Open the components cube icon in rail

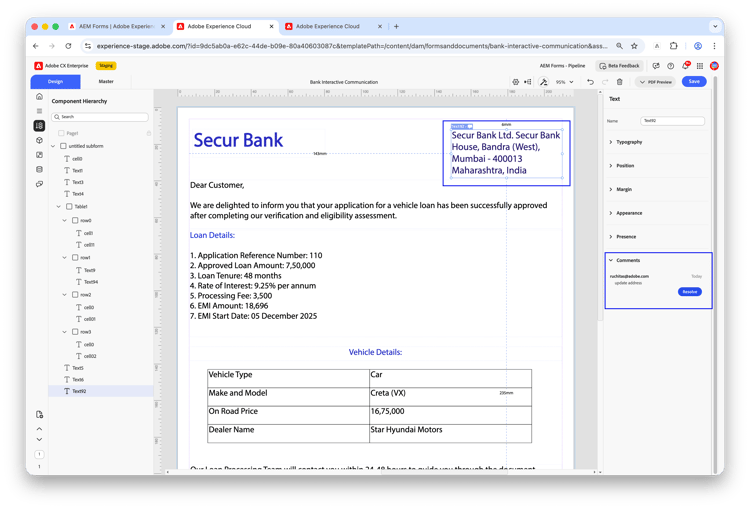(39, 140)
